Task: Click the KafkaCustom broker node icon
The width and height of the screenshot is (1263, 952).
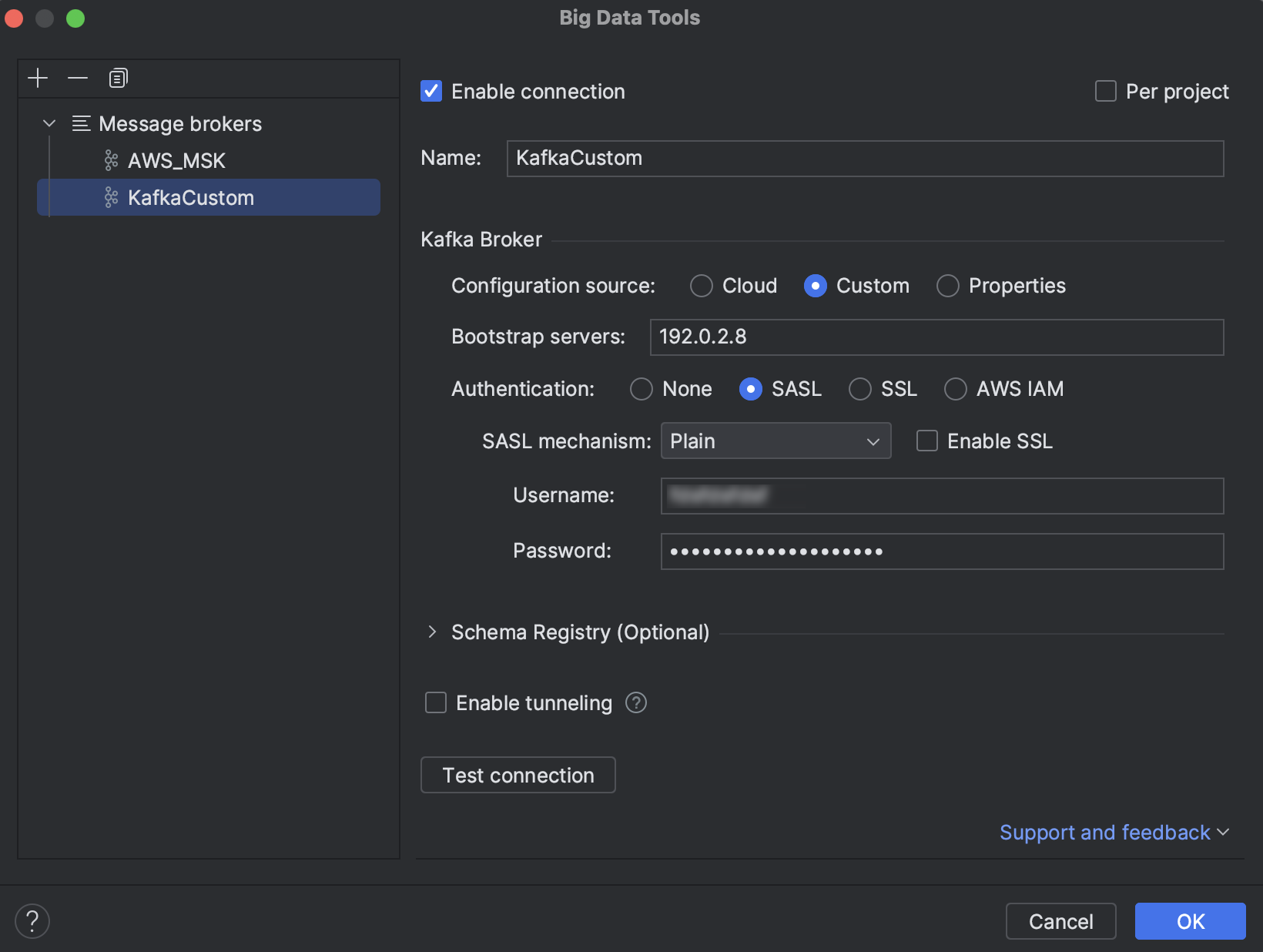Action: click(110, 197)
